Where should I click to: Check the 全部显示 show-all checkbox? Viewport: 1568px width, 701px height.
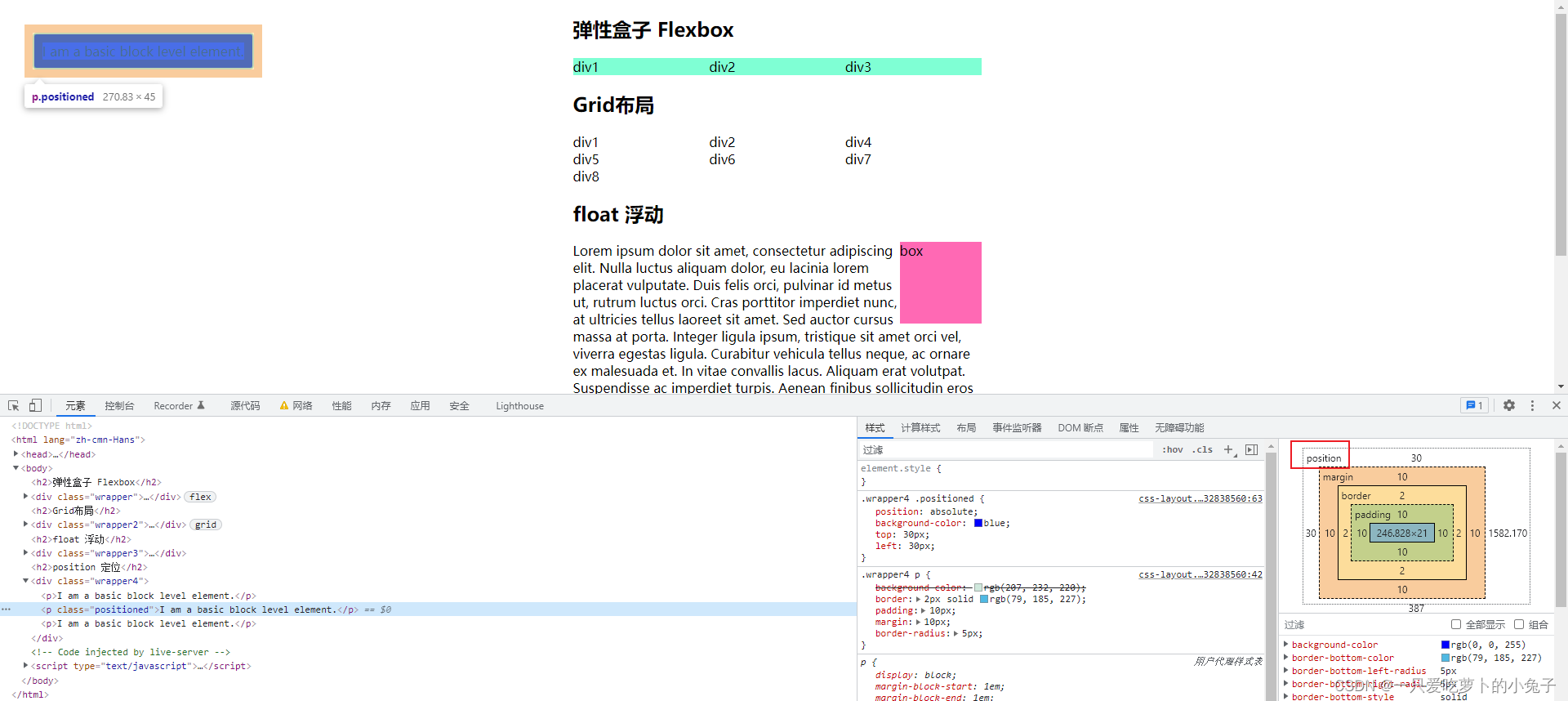pyautogui.click(x=1455, y=624)
